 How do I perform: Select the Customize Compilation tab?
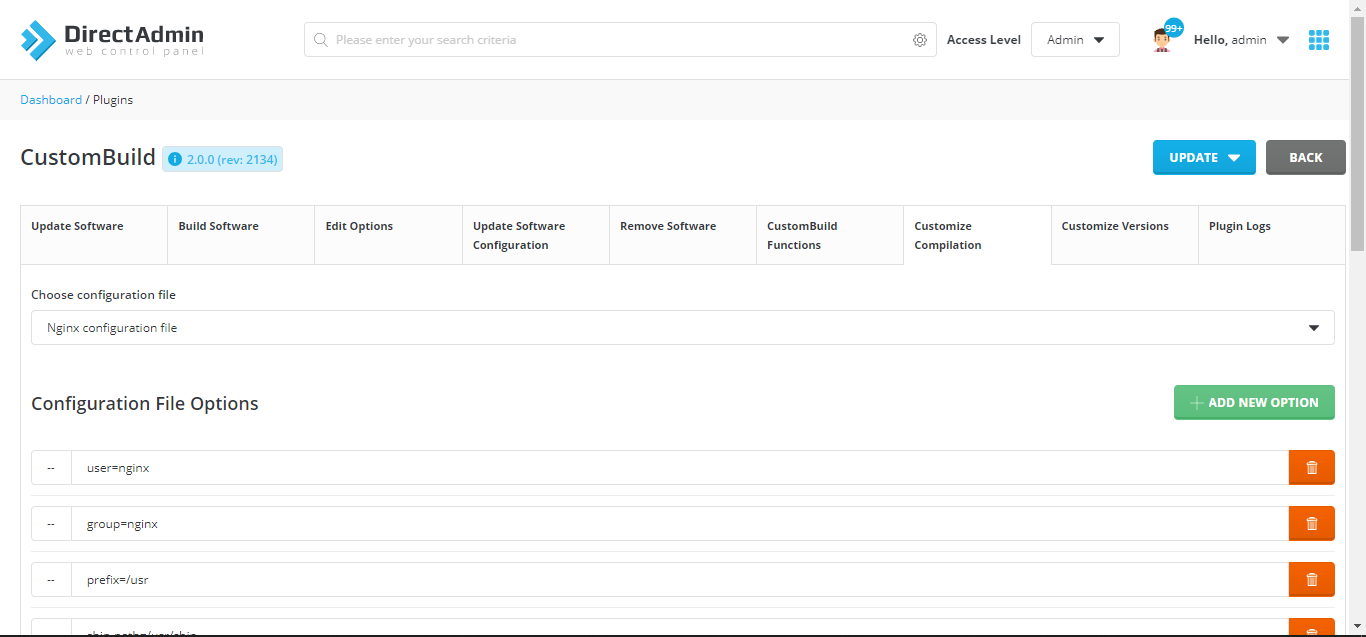[x=977, y=235]
